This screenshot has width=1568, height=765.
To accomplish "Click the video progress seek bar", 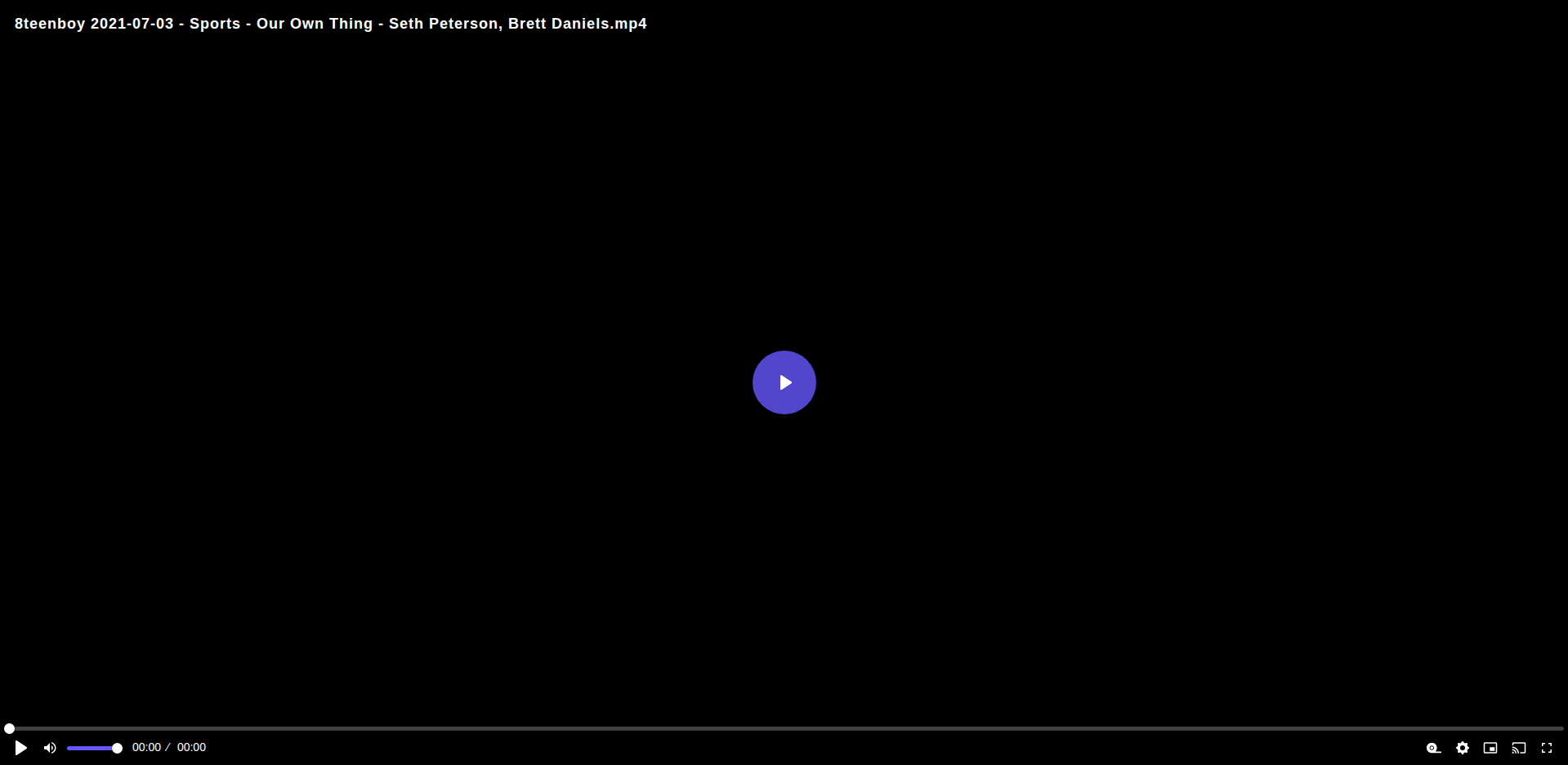I will click(x=784, y=728).
